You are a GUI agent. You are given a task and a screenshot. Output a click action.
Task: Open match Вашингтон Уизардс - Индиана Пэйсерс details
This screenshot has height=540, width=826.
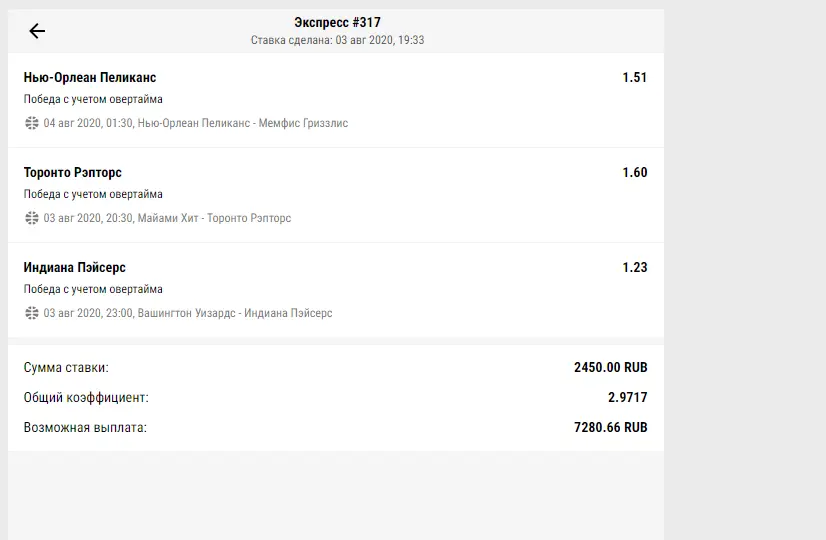tap(235, 313)
